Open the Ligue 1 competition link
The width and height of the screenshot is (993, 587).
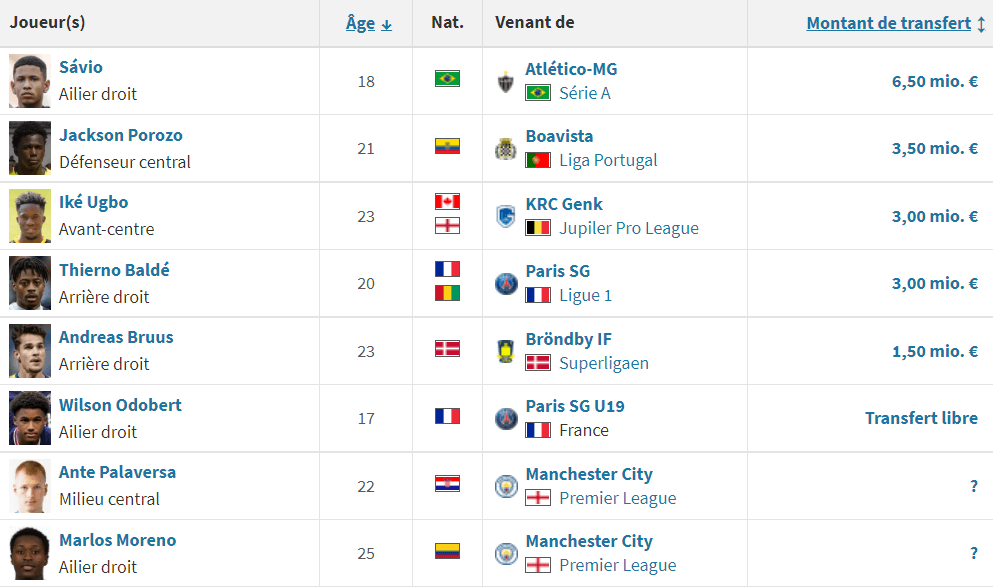(x=585, y=295)
